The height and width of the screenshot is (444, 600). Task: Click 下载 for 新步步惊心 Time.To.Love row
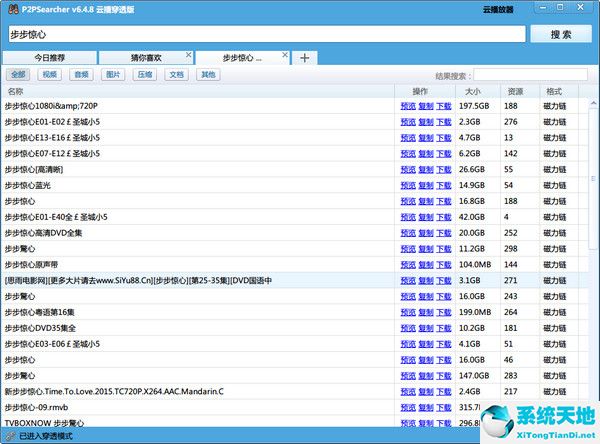pyautogui.click(x=444, y=392)
